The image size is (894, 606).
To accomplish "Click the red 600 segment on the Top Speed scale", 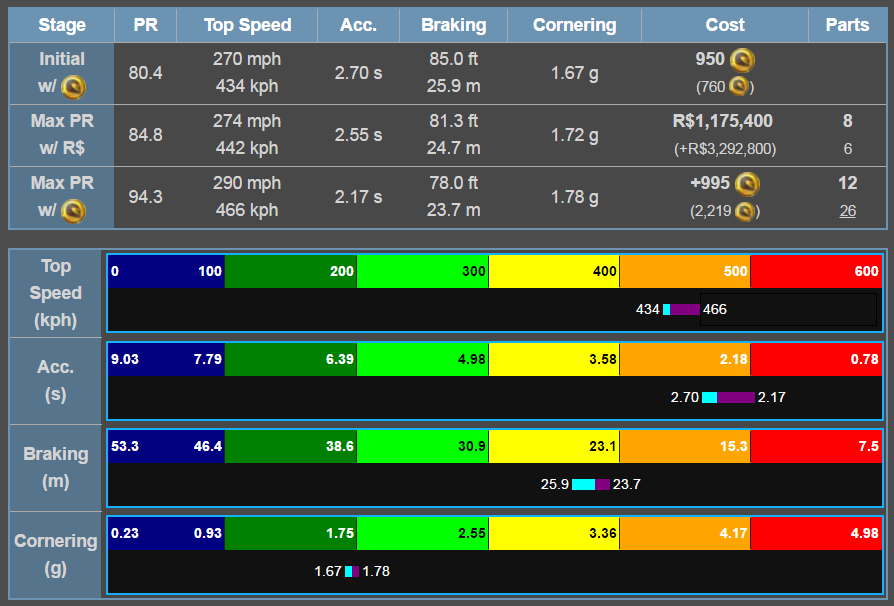I will 815,271.
